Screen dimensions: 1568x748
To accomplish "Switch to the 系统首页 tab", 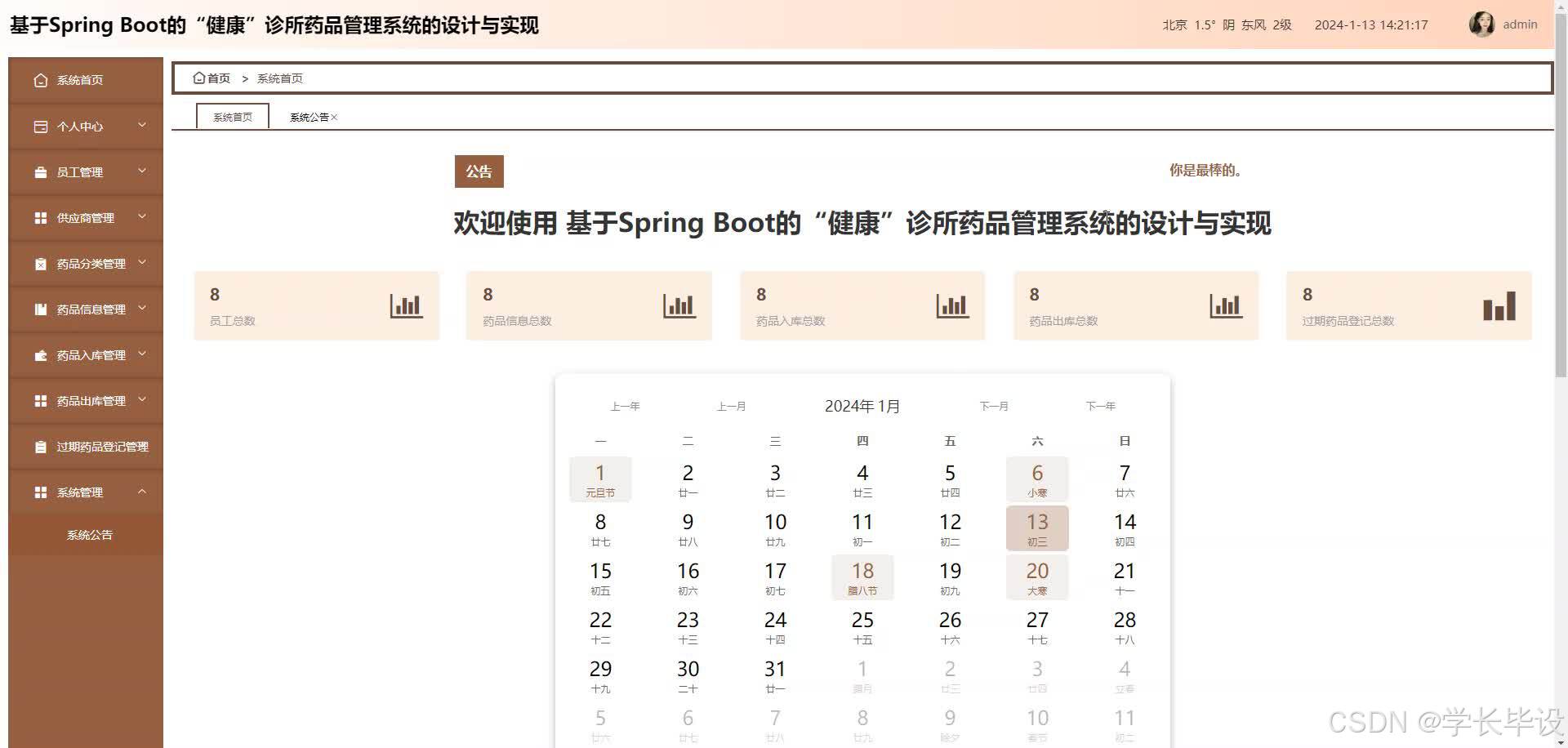I will pyautogui.click(x=233, y=117).
